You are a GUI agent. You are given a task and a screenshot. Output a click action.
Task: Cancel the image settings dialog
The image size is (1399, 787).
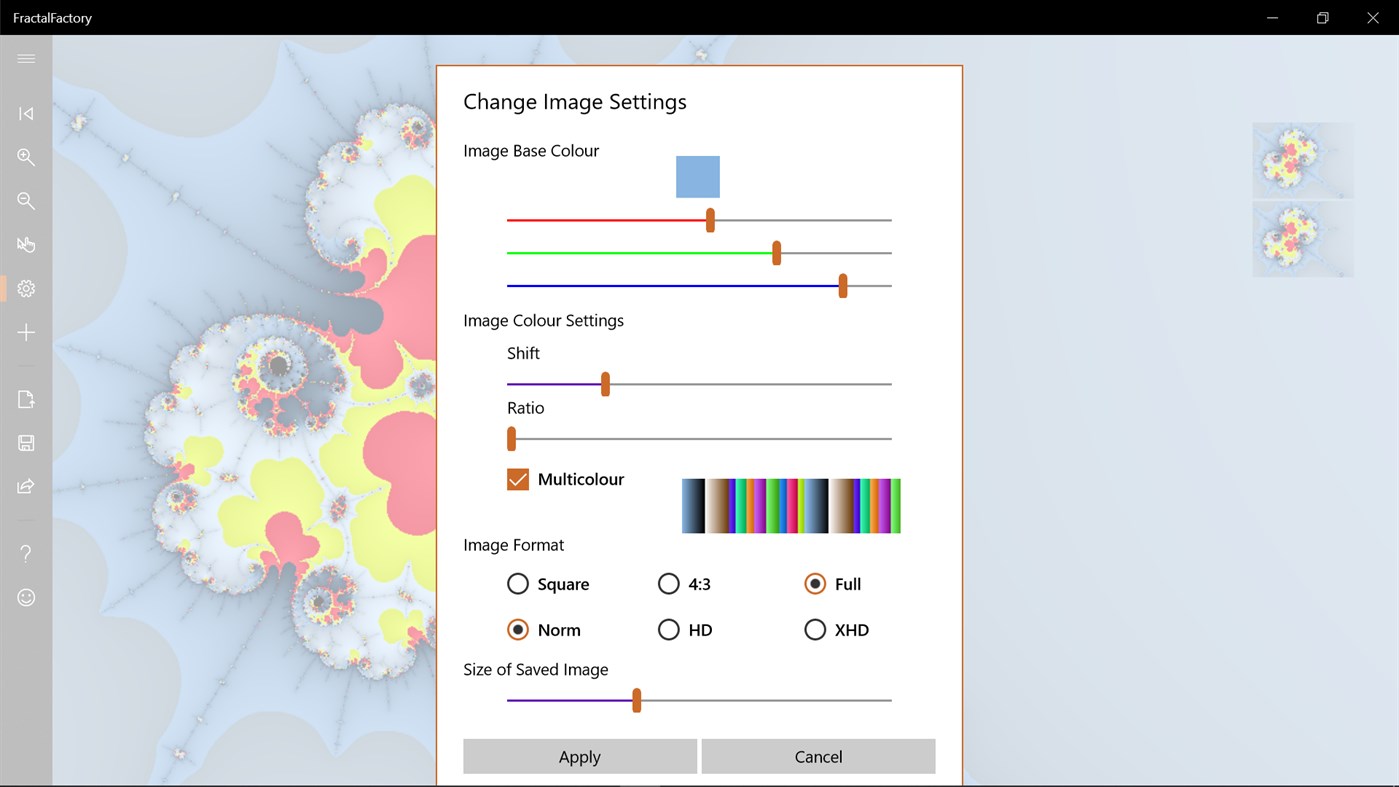coord(818,756)
